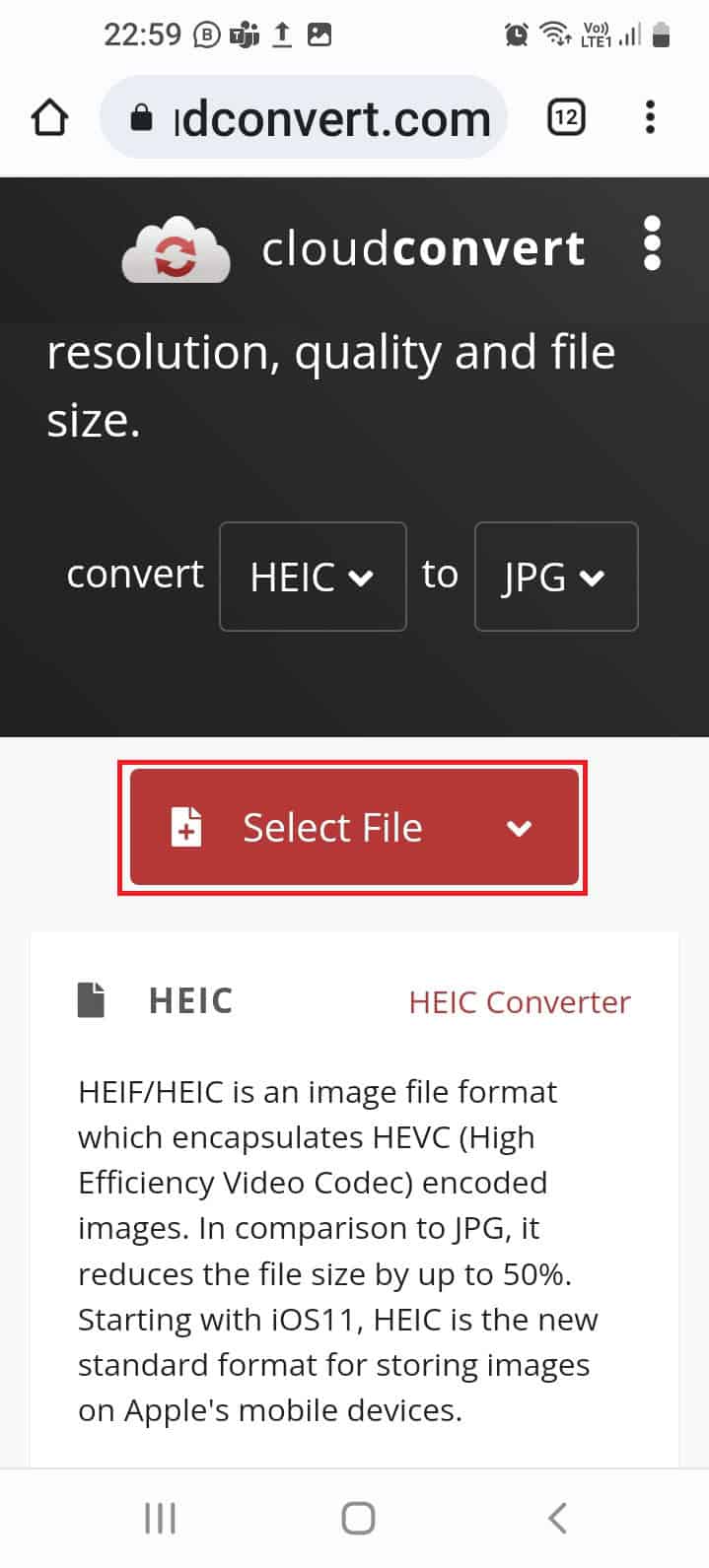Open the cloudconvert cloud logo

pos(175,248)
